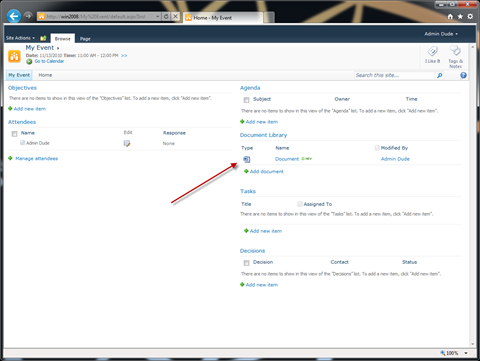Open the Tasks heading link
This screenshot has height=361, width=480.
click(248, 191)
